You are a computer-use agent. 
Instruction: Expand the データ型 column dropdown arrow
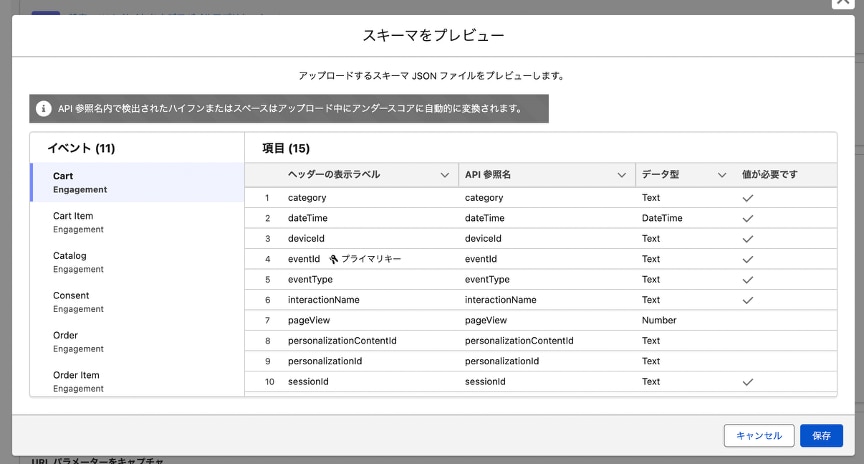pyautogui.click(x=722, y=175)
